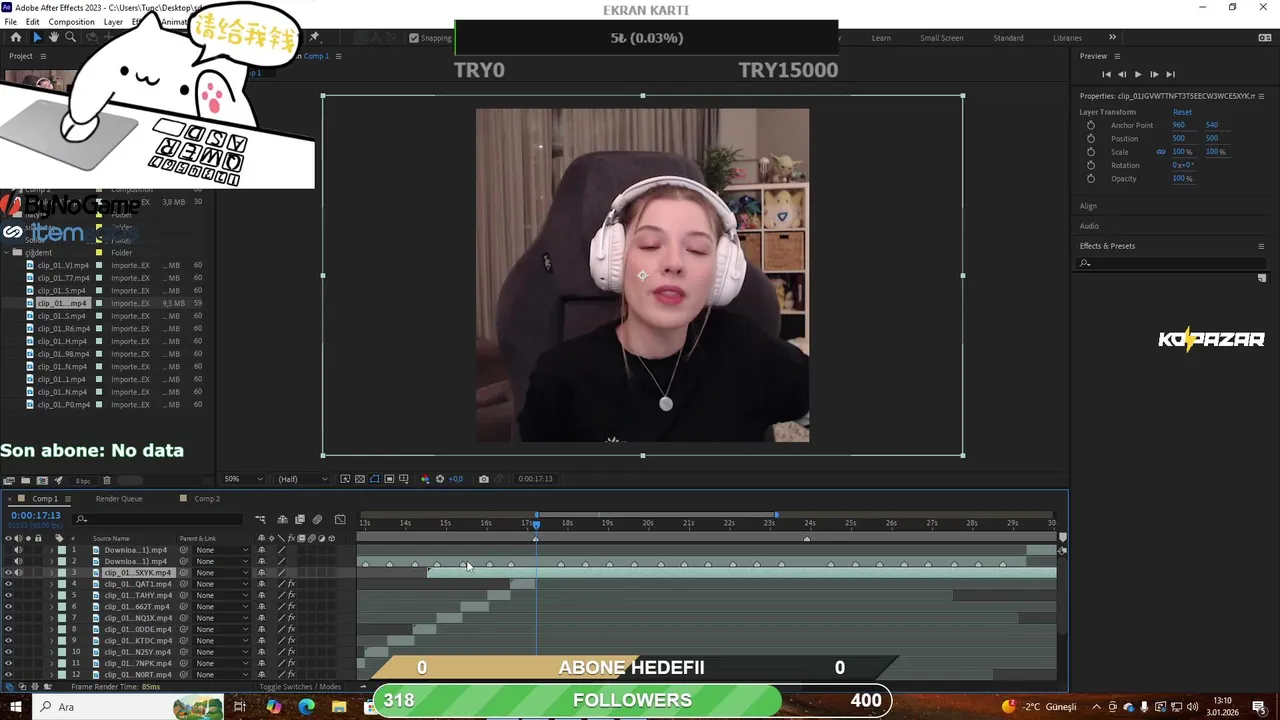Open parent dropdown for layer 4

click(x=222, y=584)
